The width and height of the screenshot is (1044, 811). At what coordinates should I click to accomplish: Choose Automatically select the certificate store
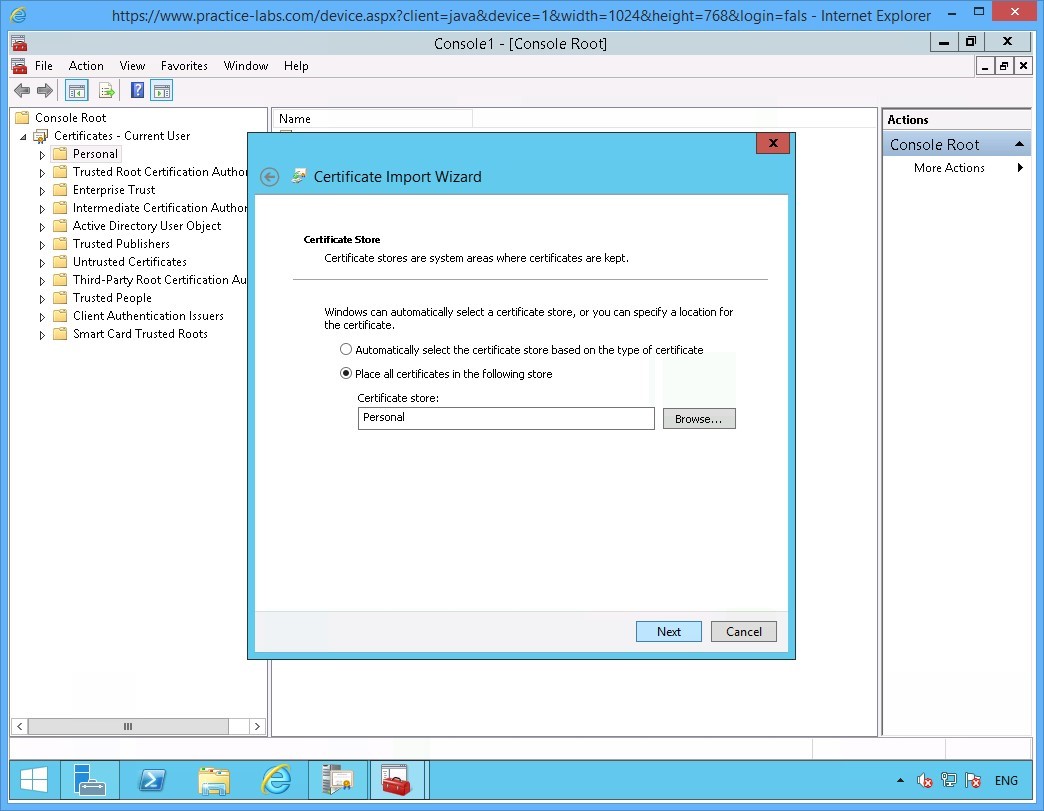click(345, 349)
